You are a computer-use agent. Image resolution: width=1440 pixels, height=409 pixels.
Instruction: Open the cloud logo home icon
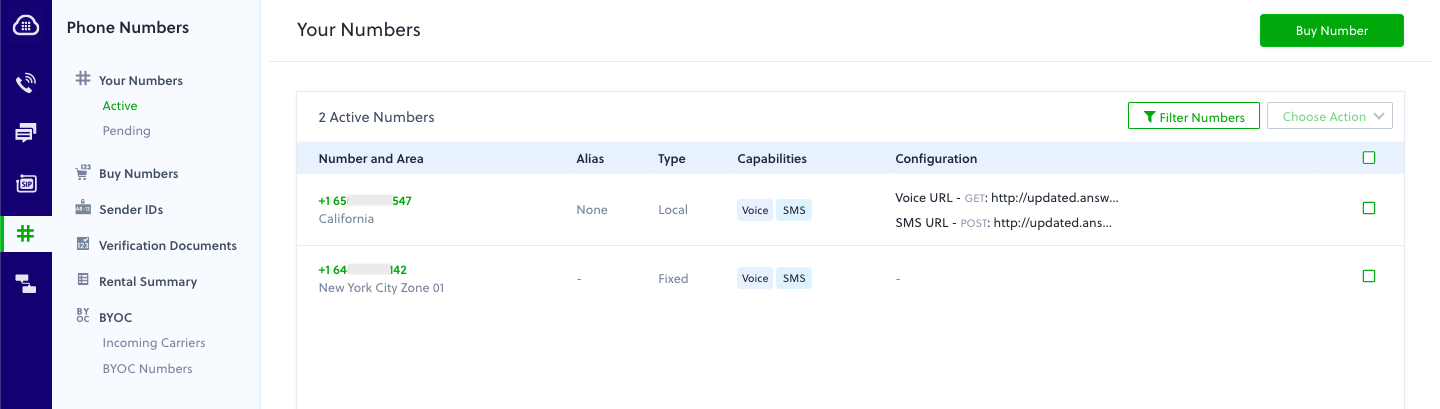pyautogui.click(x=26, y=27)
